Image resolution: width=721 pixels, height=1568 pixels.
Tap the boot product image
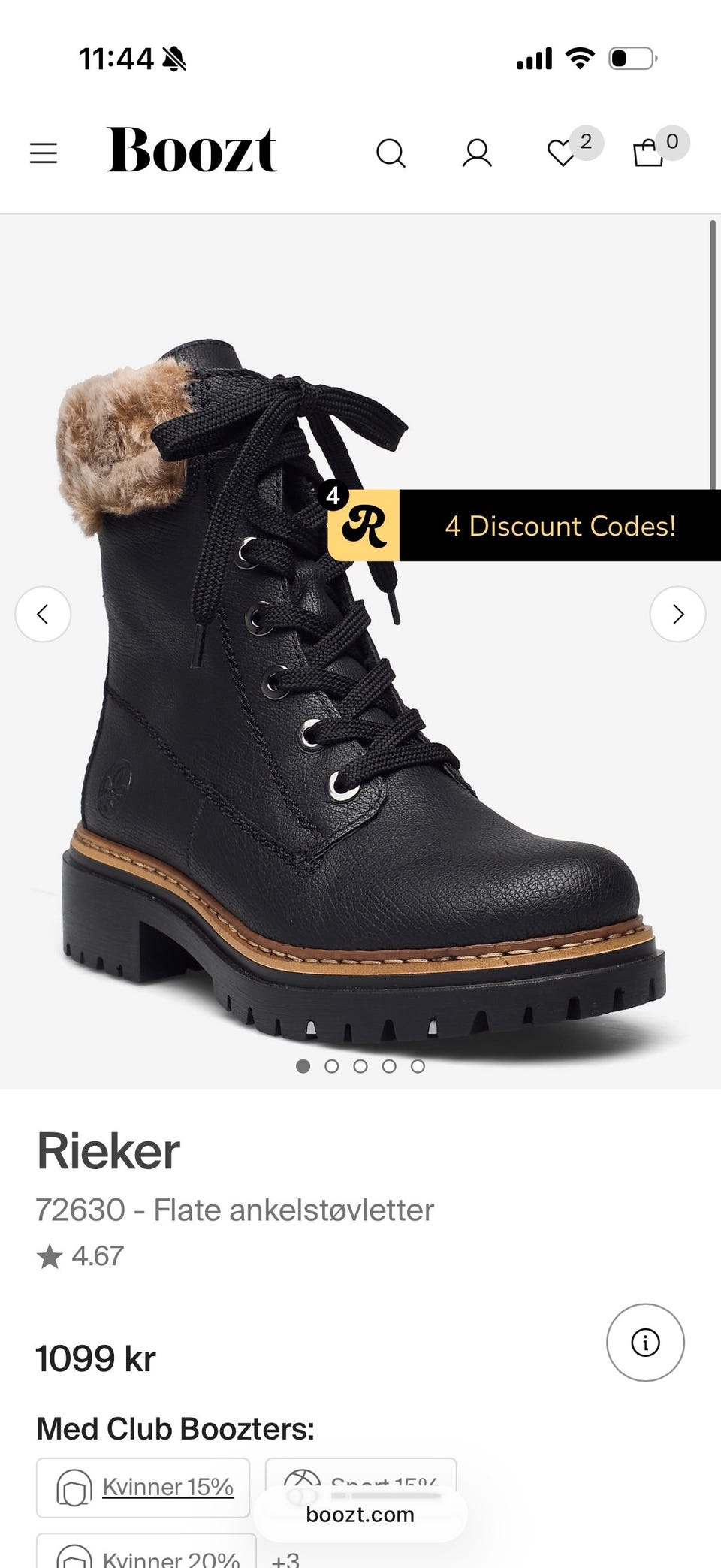pyautogui.click(x=360, y=676)
